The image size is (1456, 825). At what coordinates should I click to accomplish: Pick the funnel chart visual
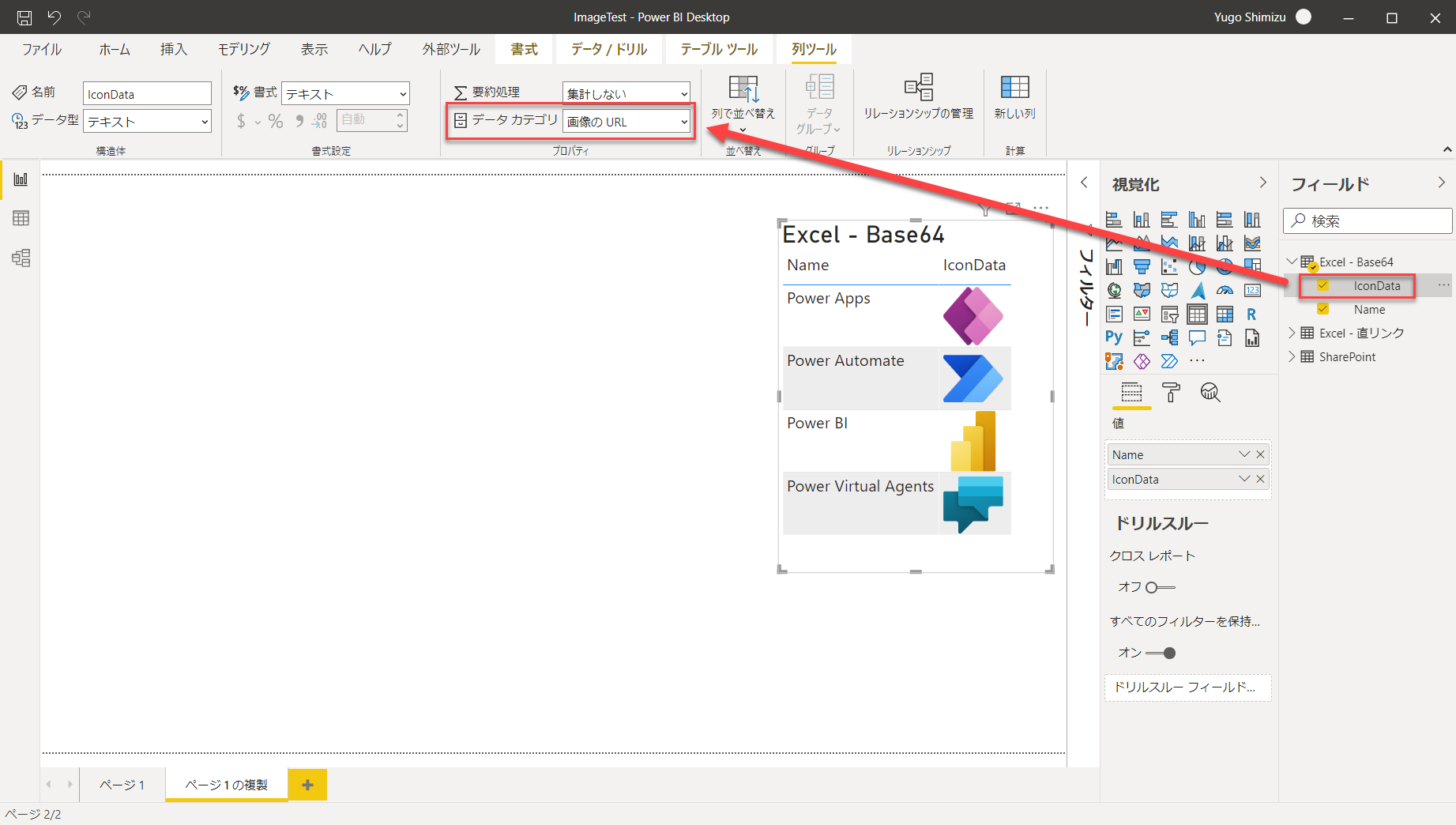1142,267
